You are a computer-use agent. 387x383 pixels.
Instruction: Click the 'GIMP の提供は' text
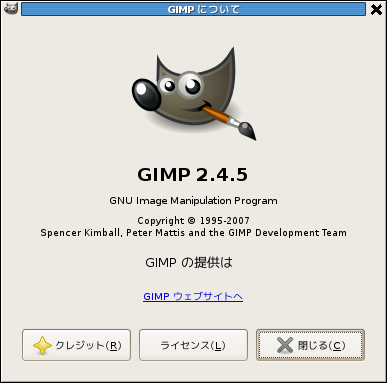point(189,263)
